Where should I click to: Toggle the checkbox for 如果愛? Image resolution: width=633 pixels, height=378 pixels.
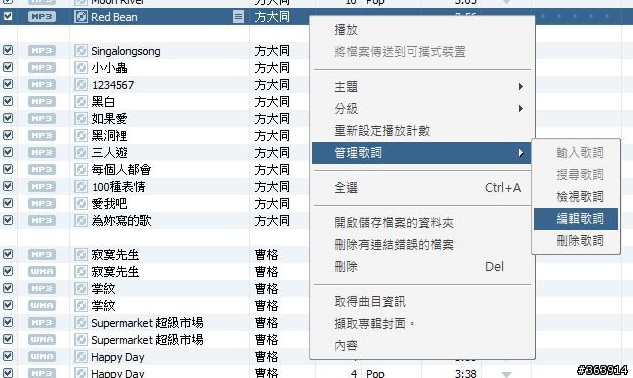pyautogui.click(x=8, y=118)
